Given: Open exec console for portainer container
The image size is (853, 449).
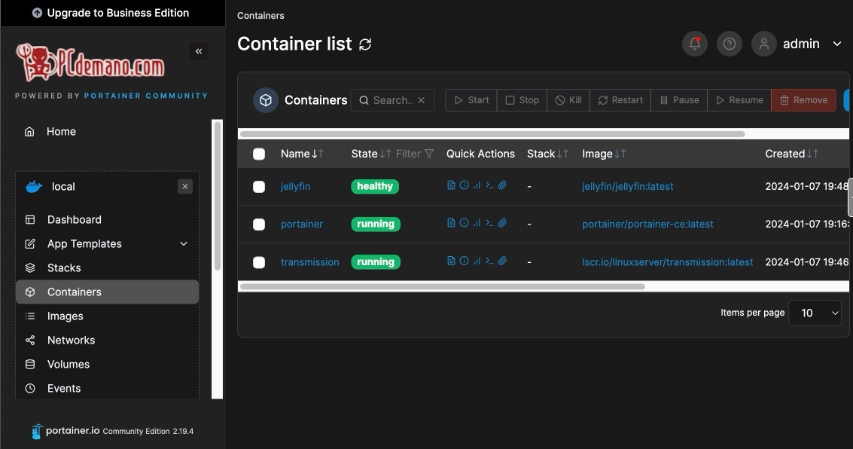Looking at the screenshot, I should [x=489, y=223].
